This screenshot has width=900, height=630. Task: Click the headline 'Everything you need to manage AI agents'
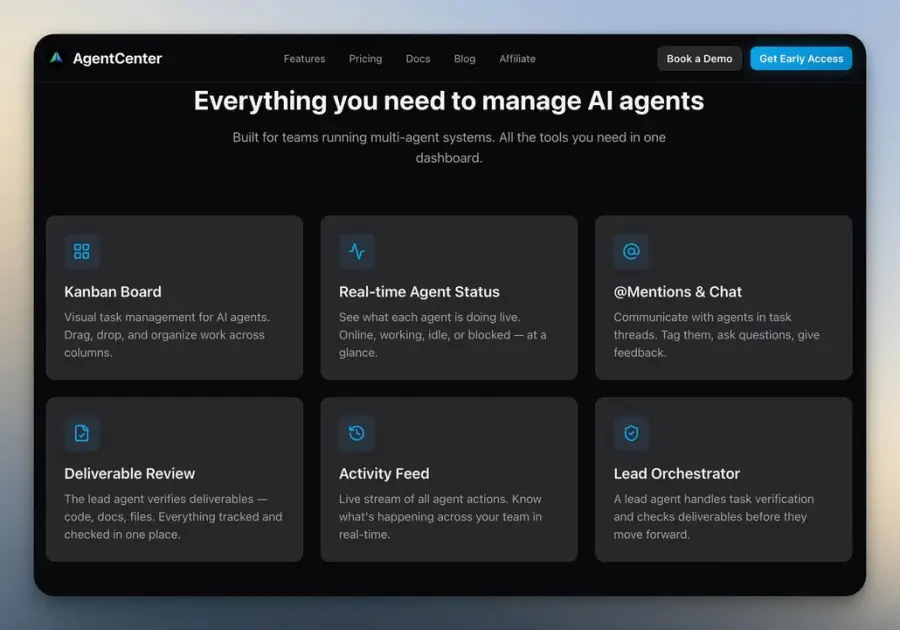pyautogui.click(x=449, y=101)
